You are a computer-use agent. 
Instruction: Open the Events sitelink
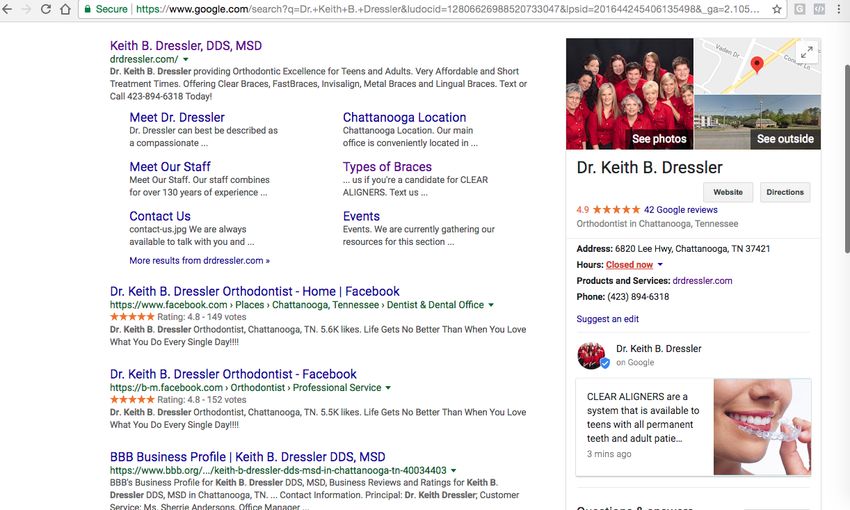tap(361, 216)
